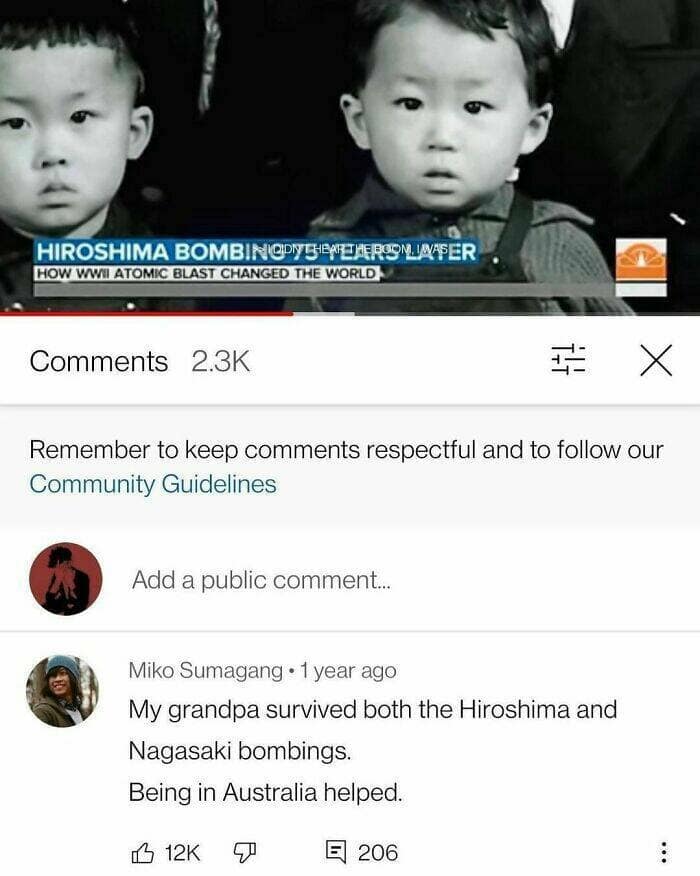The height and width of the screenshot is (876, 700).
Task: Tap the 12K likes count
Action: pos(182,853)
